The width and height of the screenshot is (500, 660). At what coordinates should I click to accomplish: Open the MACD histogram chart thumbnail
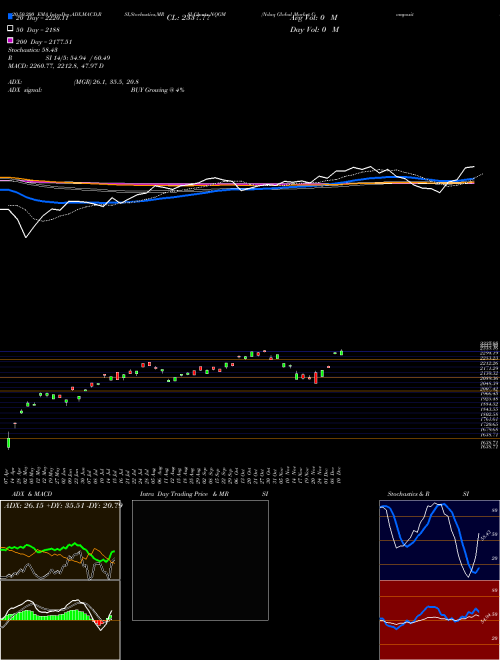tap(60, 620)
